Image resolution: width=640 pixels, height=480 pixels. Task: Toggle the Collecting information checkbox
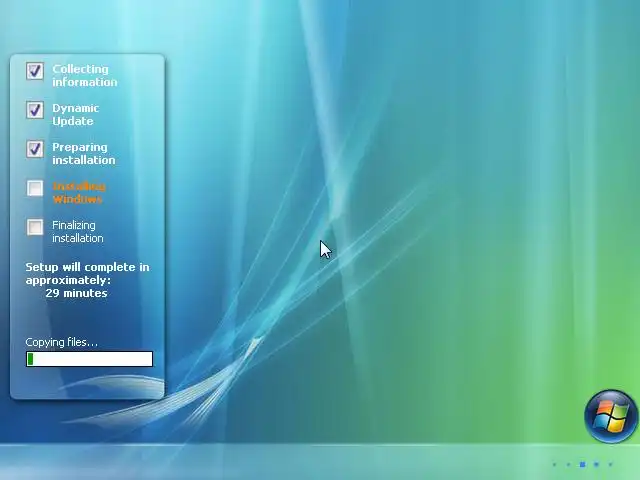35,71
